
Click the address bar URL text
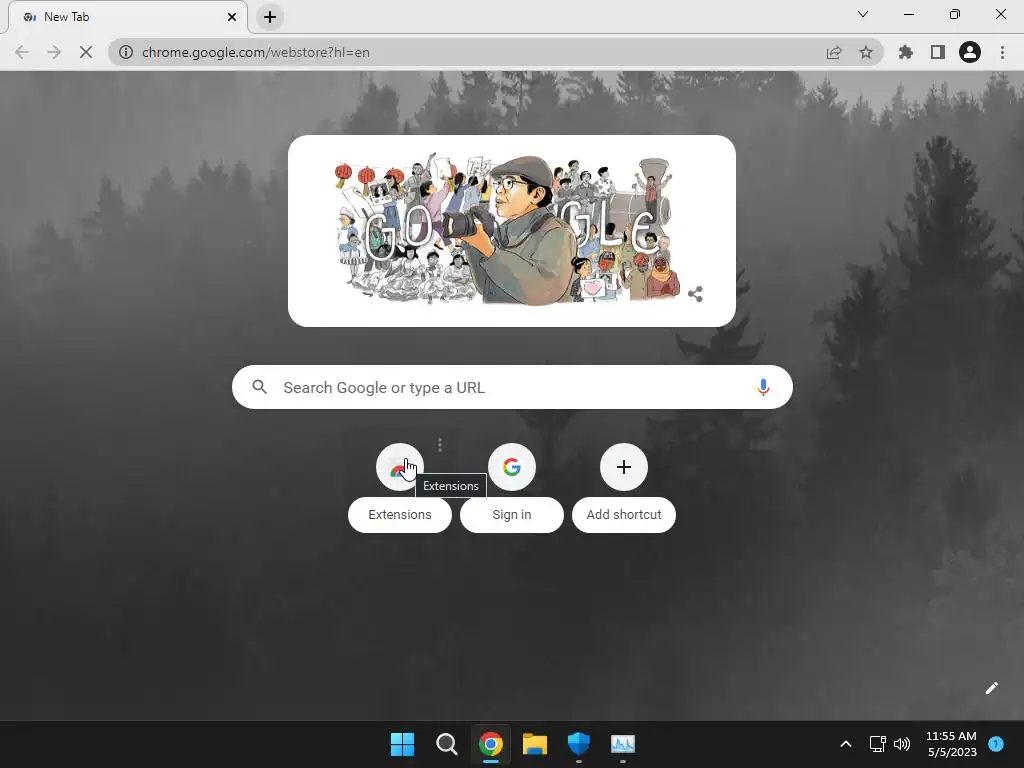pos(255,52)
